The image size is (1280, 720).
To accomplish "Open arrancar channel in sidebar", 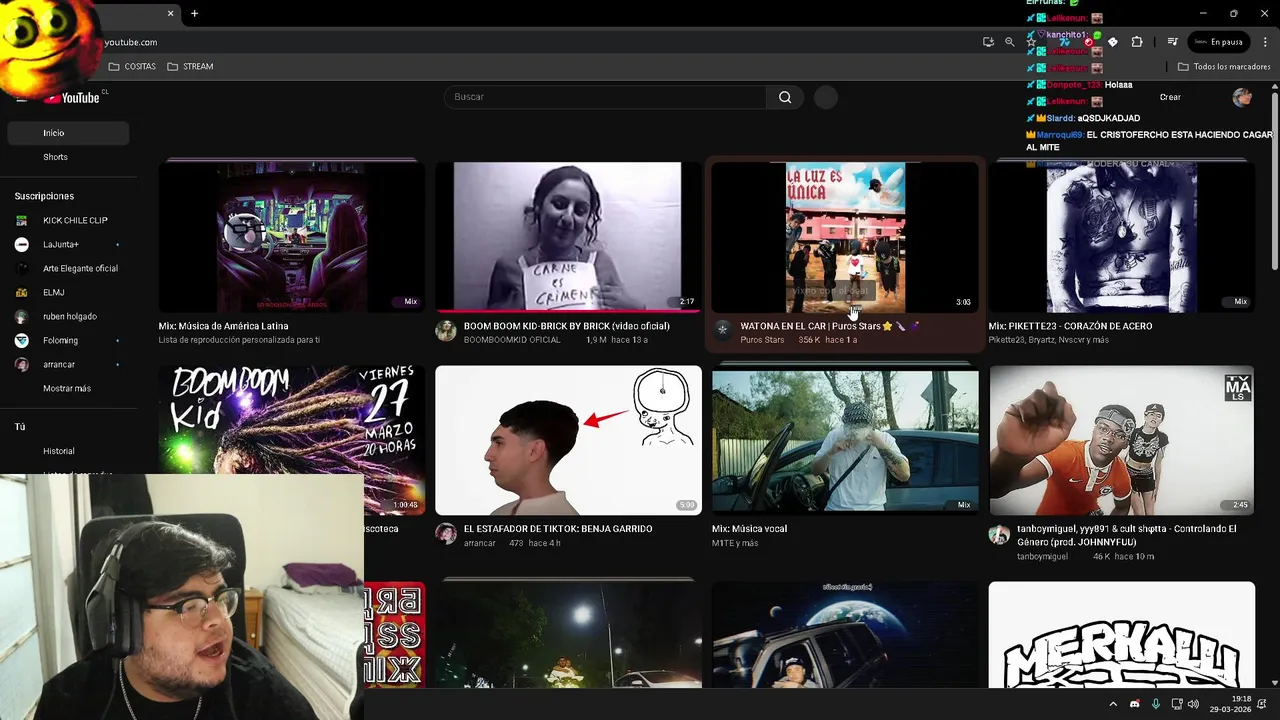I will pyautogui.click(x=68, y=364).
